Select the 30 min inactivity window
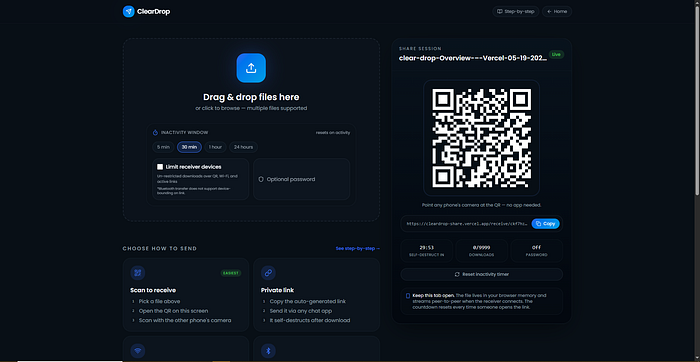The width and height of the screenshot is (700, 362). 189,147
